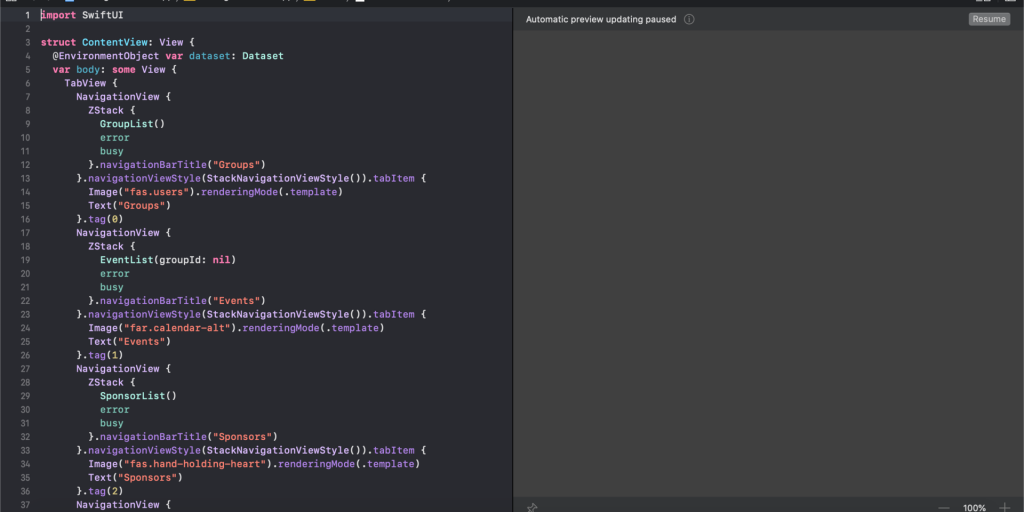1024x512 pixels.
Task: Click the 'struct ContentView: View' declaration
Action: pyautogui.click(x=118, y=42)
